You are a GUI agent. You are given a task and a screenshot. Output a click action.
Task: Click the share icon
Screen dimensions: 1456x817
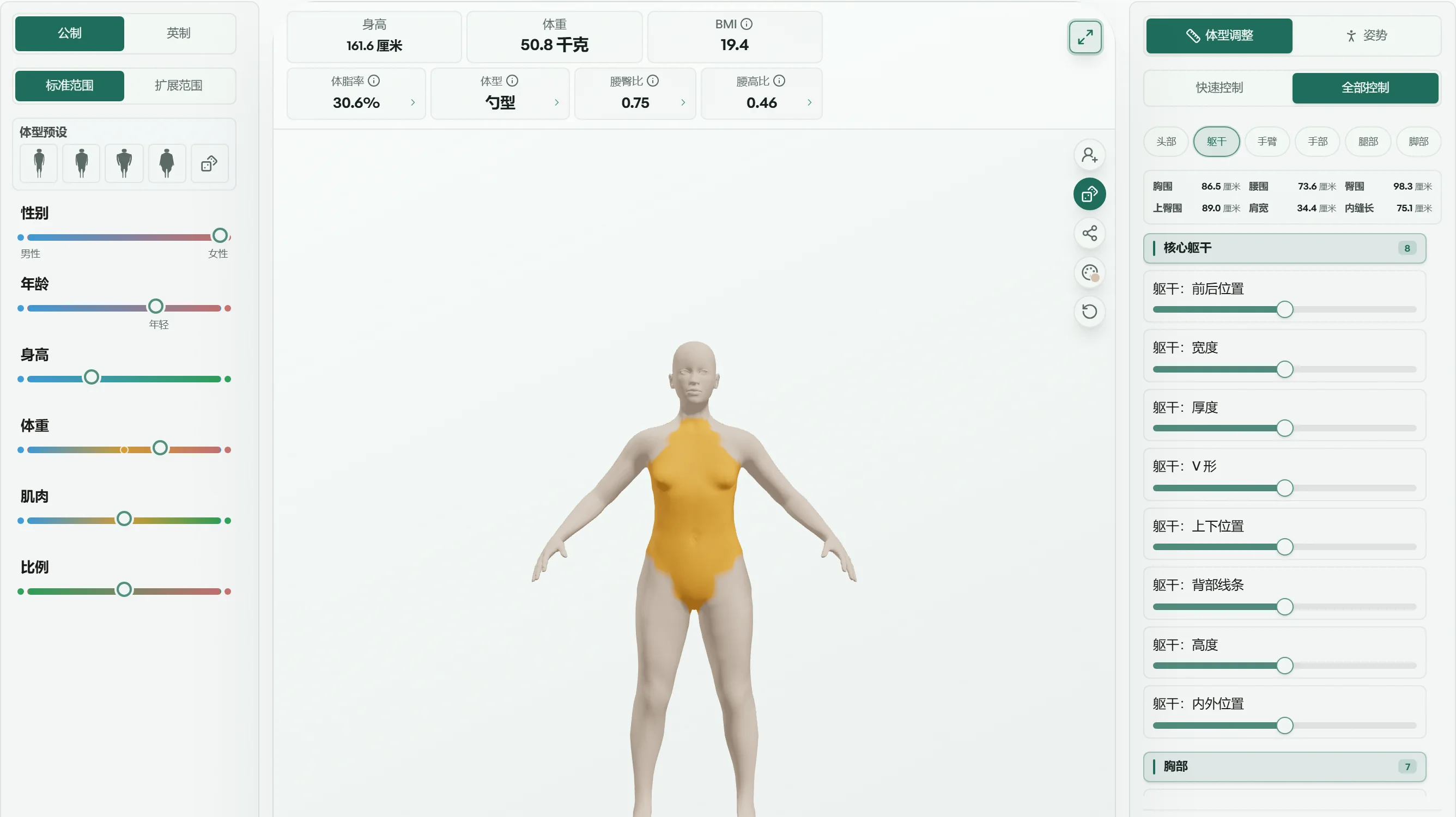pos(1089,233)
